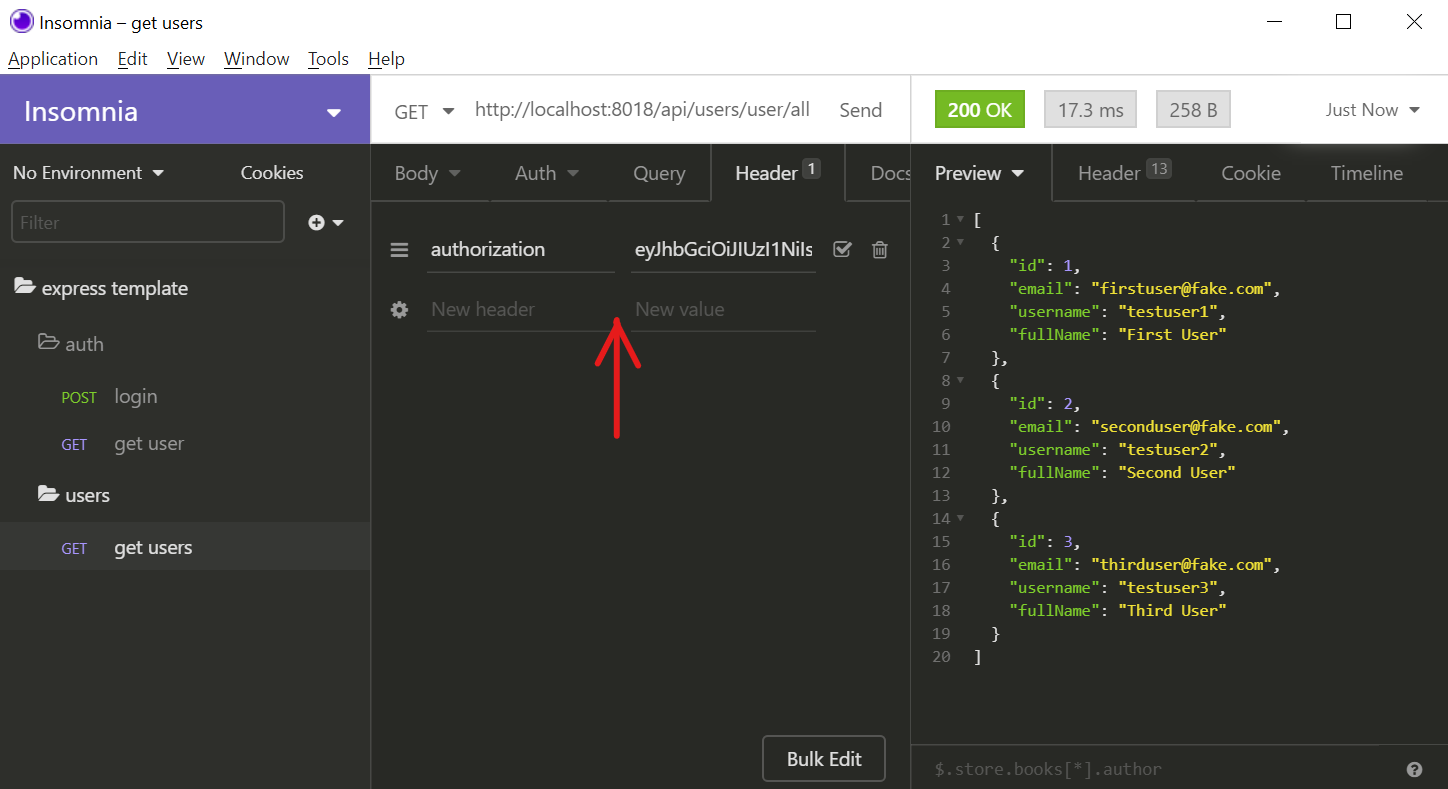Click the "seconduser@fake.com" email value
The height and width of the screenshot is (789, 1448).
coord(1186,426)
